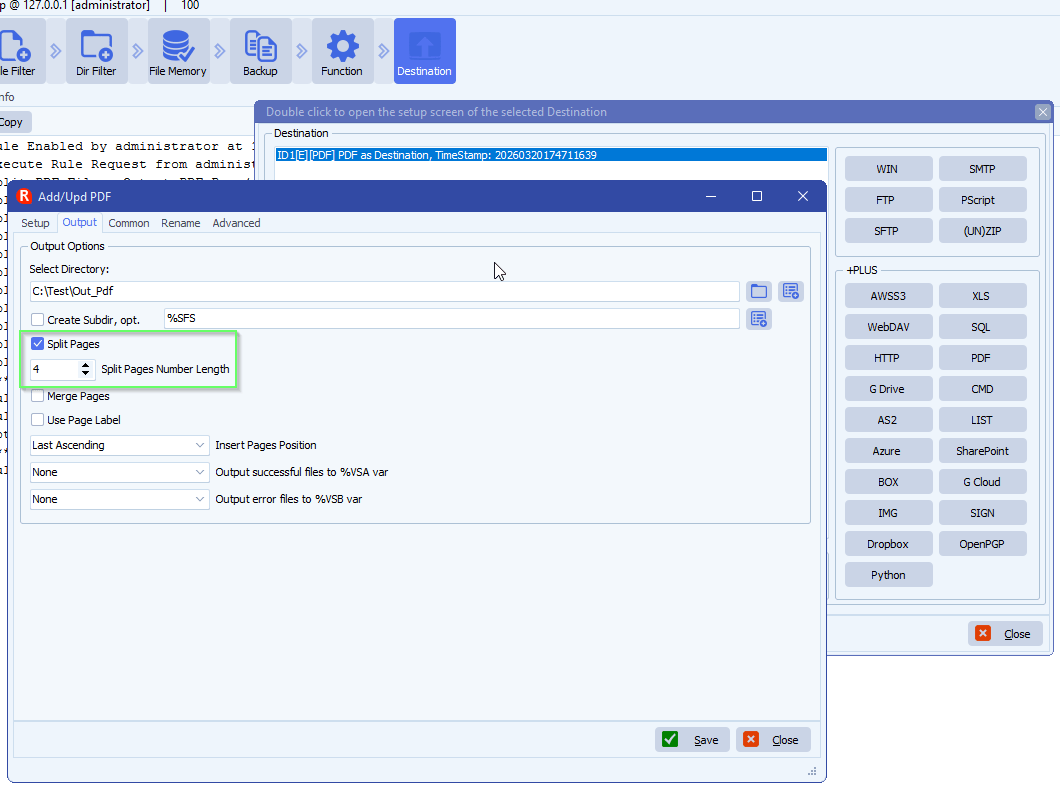Switch to the Setup tab
The image size is (1060, 786).
[35, 223]
